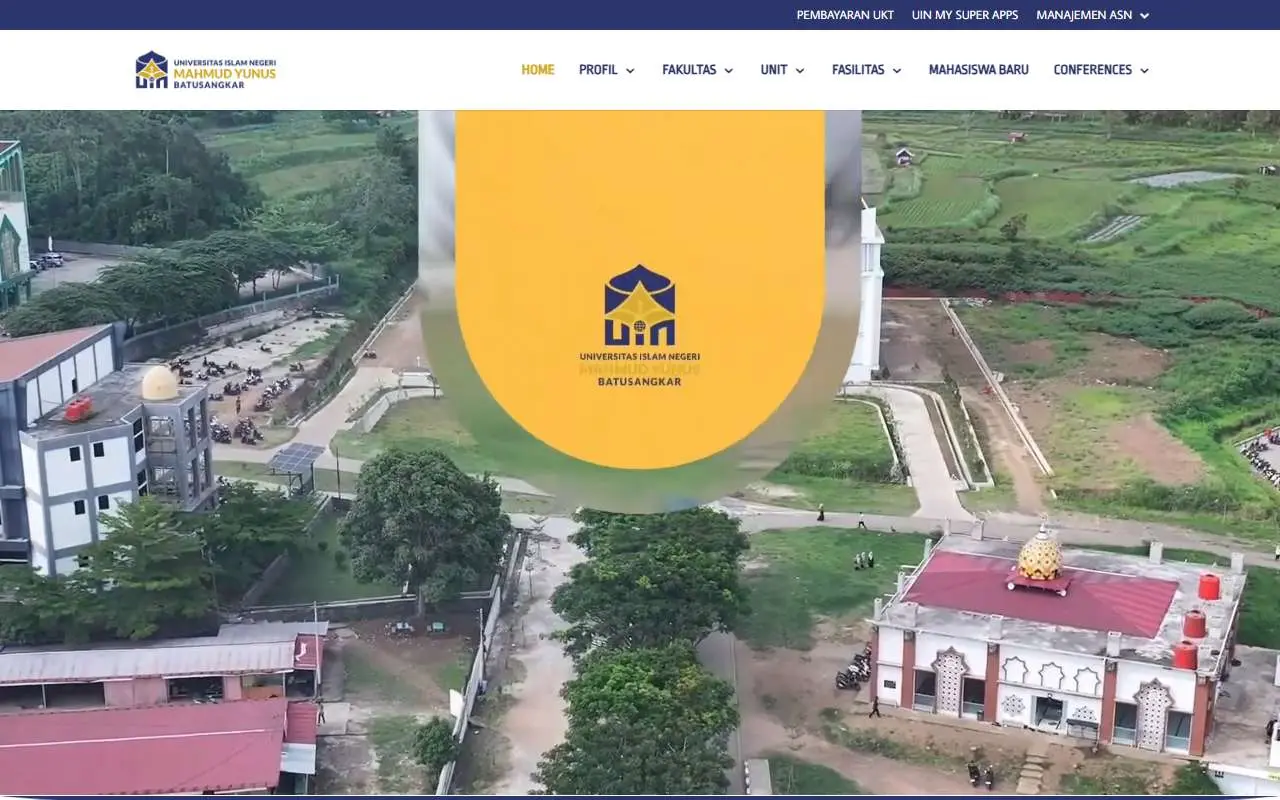Open the CONFERENCES menu

pos(1093,70)
